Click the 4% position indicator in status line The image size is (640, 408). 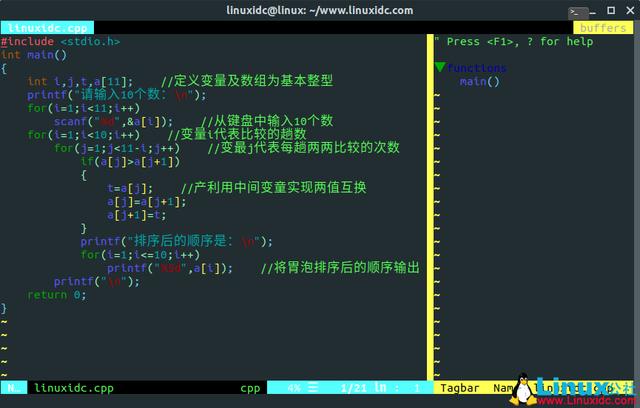pos(294,388)
